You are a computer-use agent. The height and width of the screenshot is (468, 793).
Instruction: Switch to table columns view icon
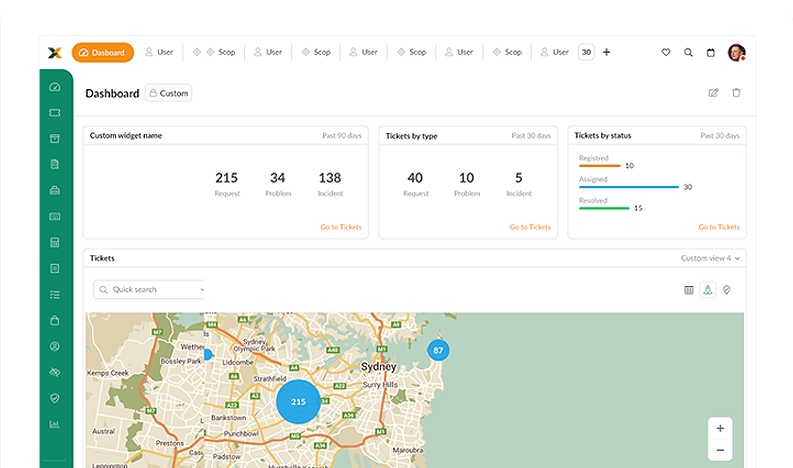(689, 290)
